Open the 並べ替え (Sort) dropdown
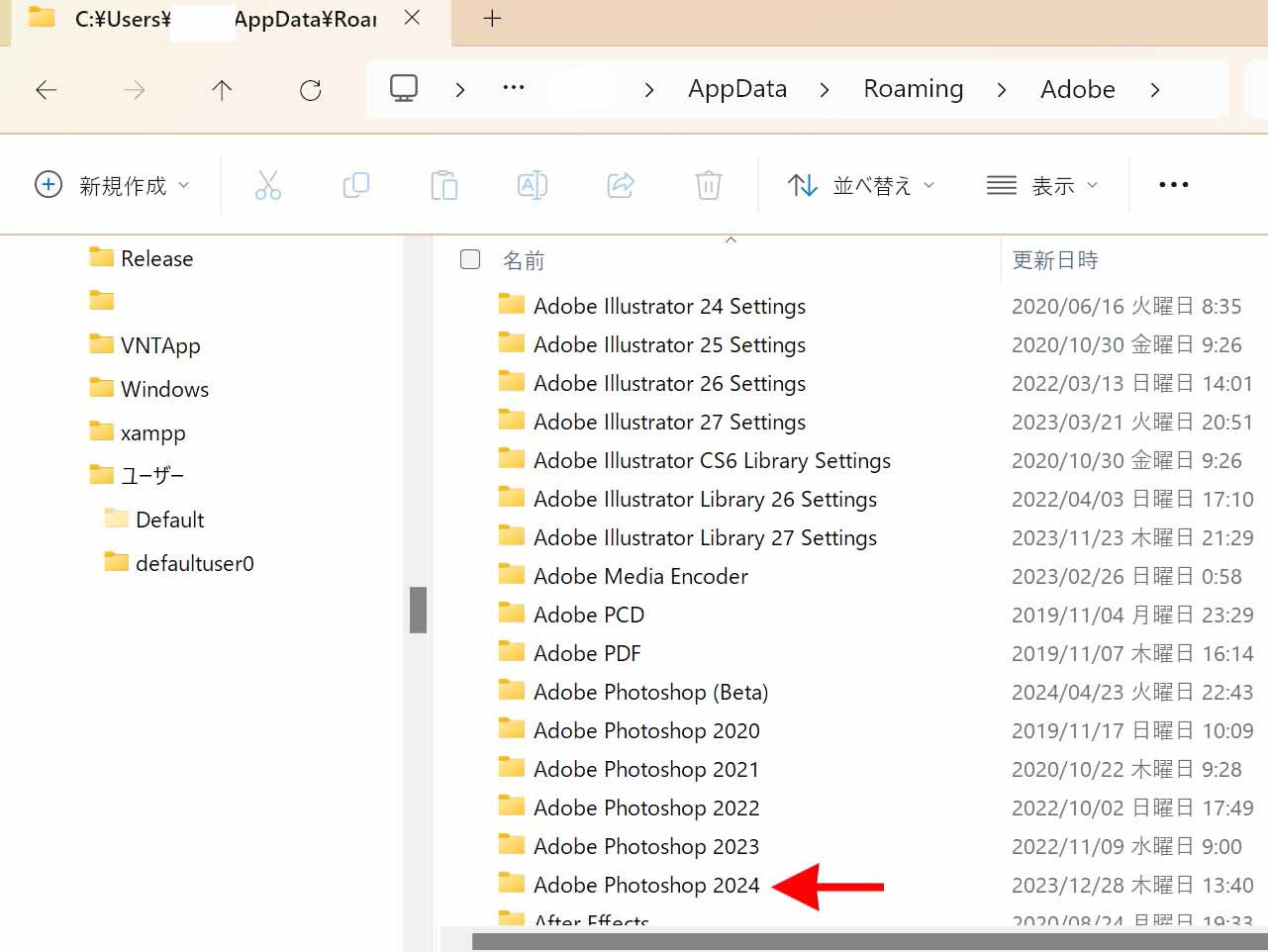The height and width of the screenshot is (952, 1268). click(861, 185)
